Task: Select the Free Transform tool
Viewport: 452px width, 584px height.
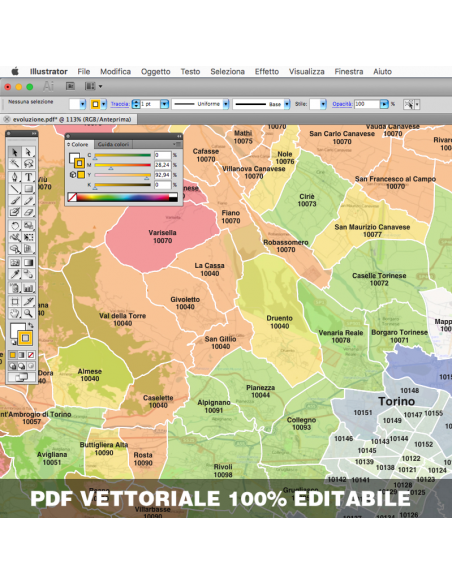Action: tap(28, 237)
